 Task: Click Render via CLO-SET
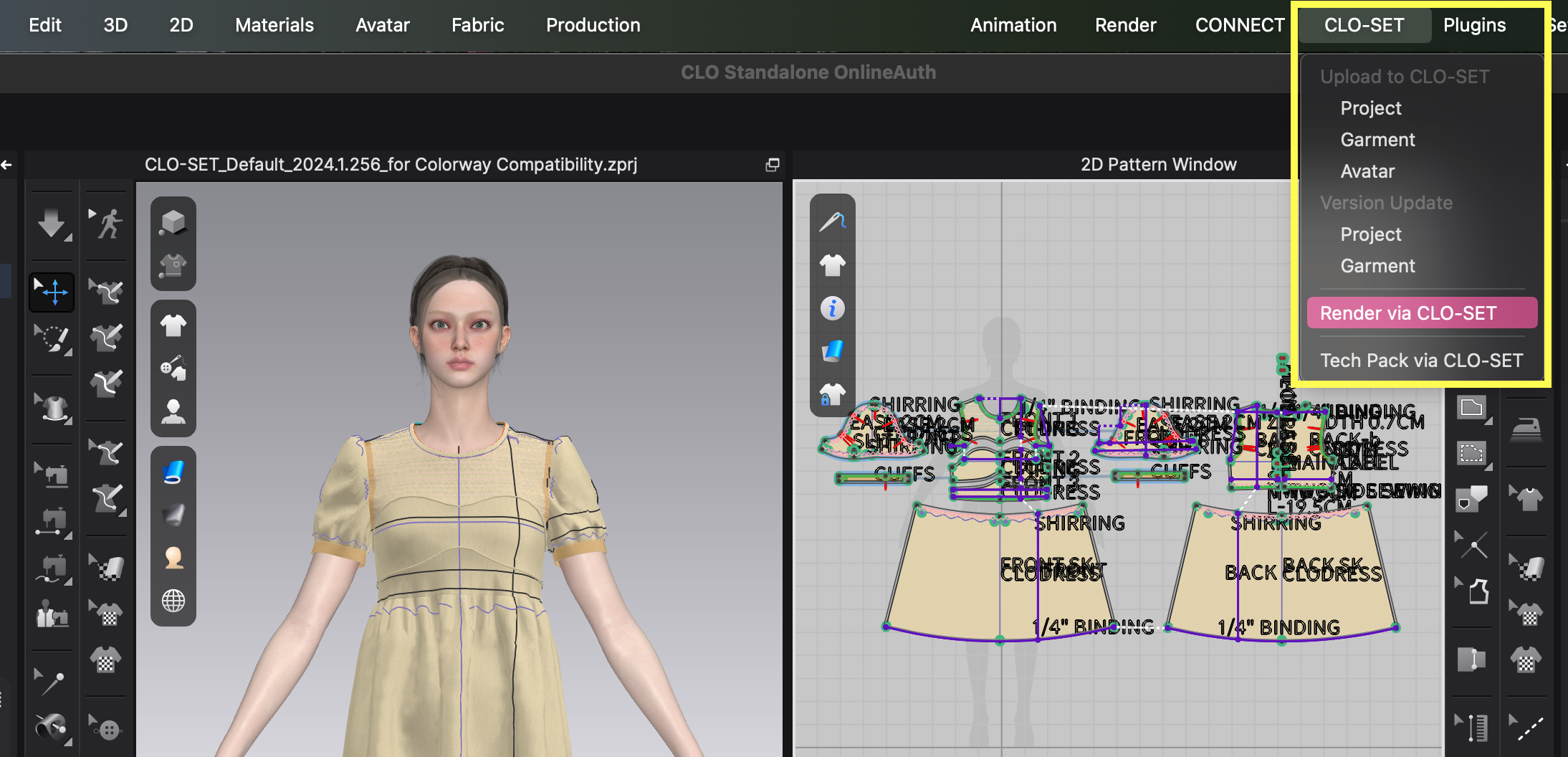coord(1421,313)
